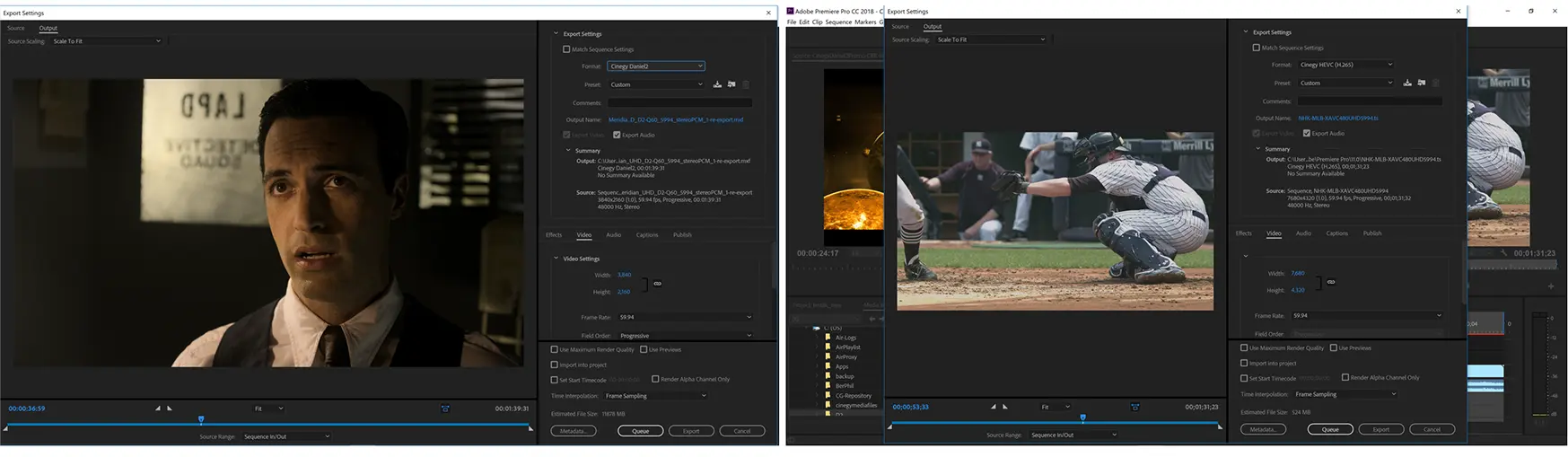The height and width of the screenshot is (457, 1568).
Task: Click the playhead on left preview timeline
Action: (x=201, y=419)
